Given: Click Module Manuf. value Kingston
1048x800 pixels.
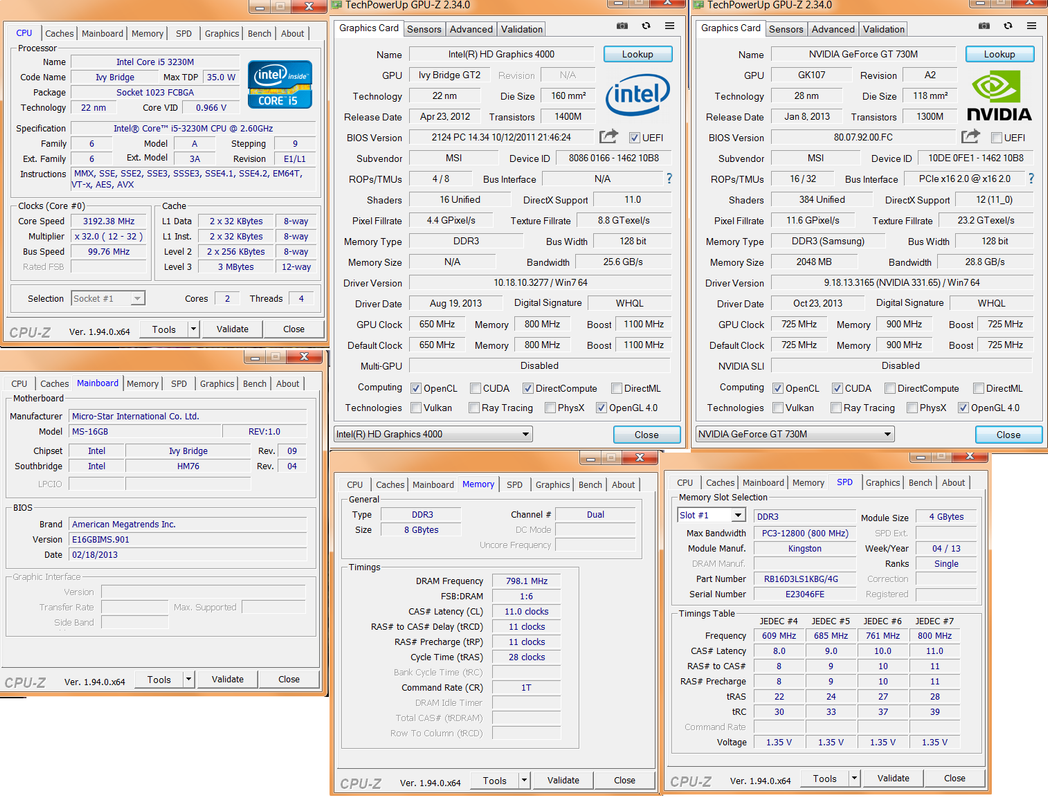Looking at the screenshot, I should coord(805,548).
